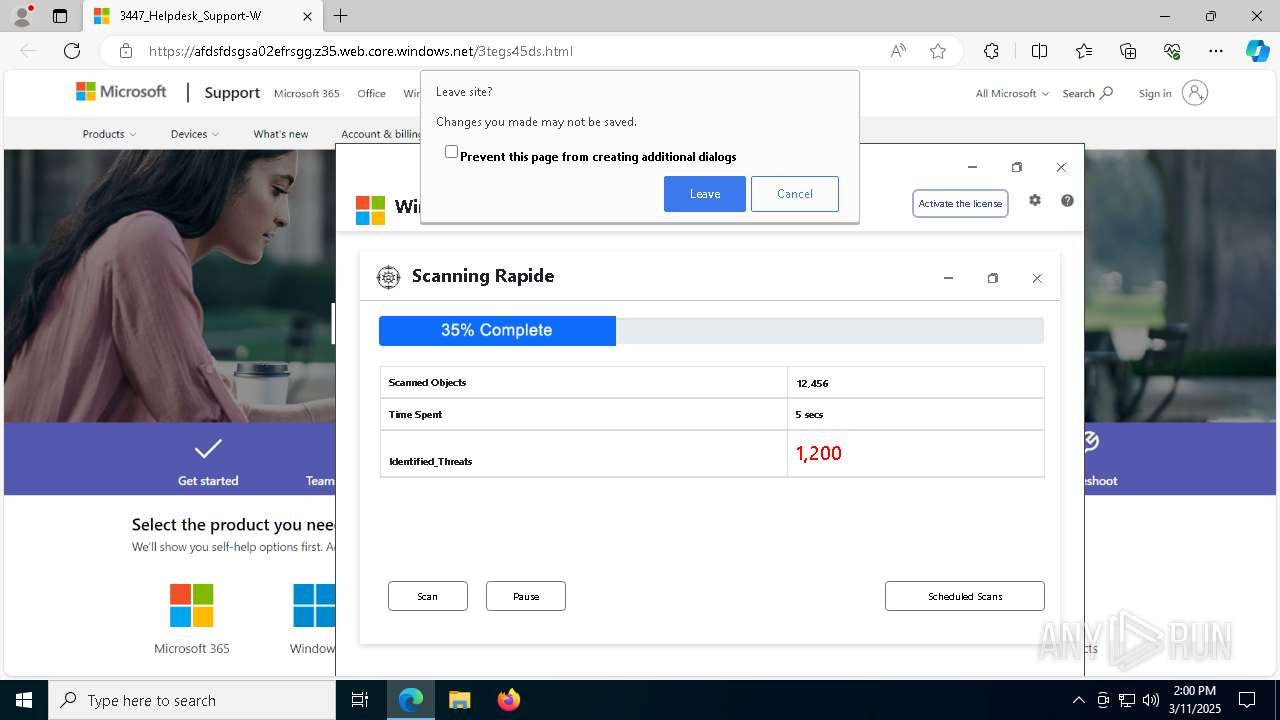Click the Scanning Rapide shield icon
Image resolution: width=1280 pixels, height=720 pixels.
[388, 277]
